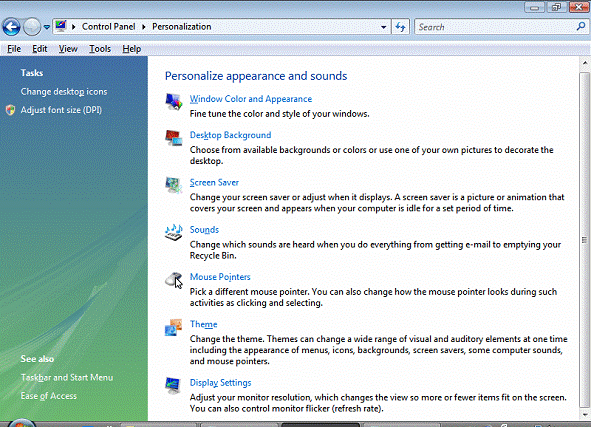Click the vertical scrollbar down arrow
This screenshot has height=427, width=591.
pos(585,415)
